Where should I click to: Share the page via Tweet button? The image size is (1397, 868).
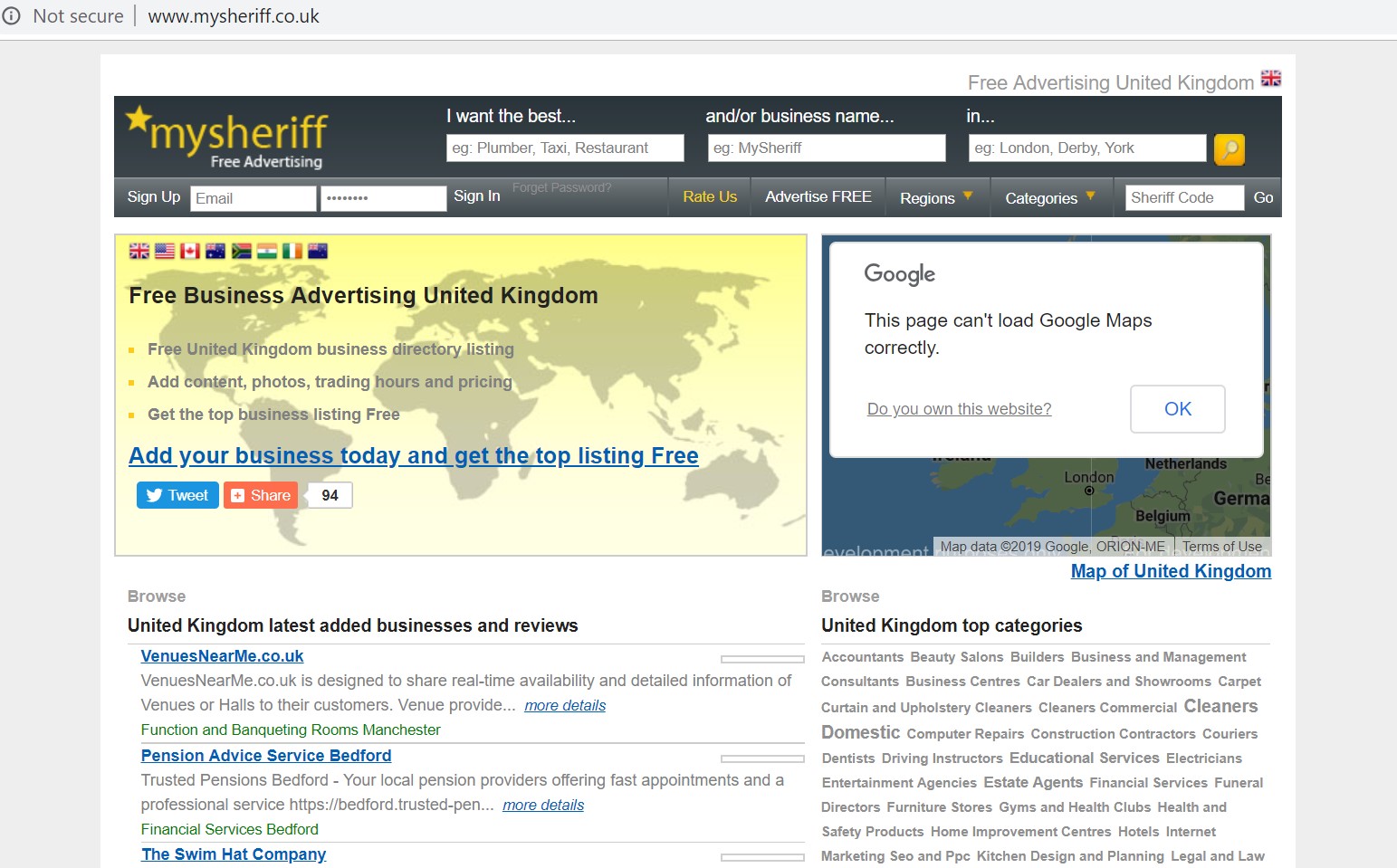[177, 495]
